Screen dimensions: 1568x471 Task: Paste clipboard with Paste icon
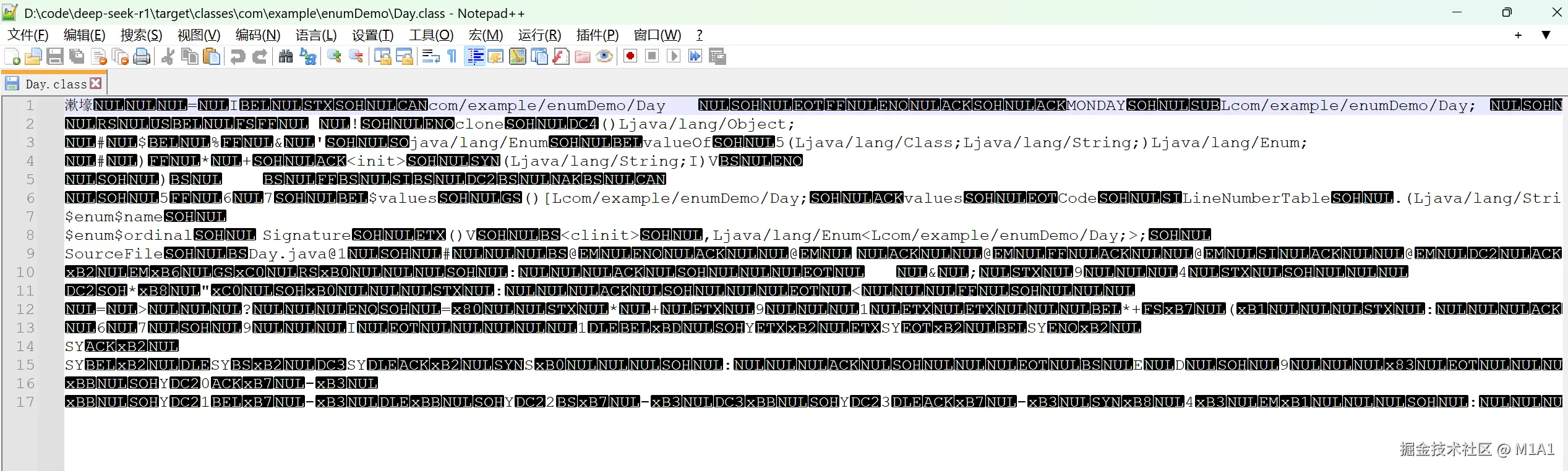click(212, 57)
